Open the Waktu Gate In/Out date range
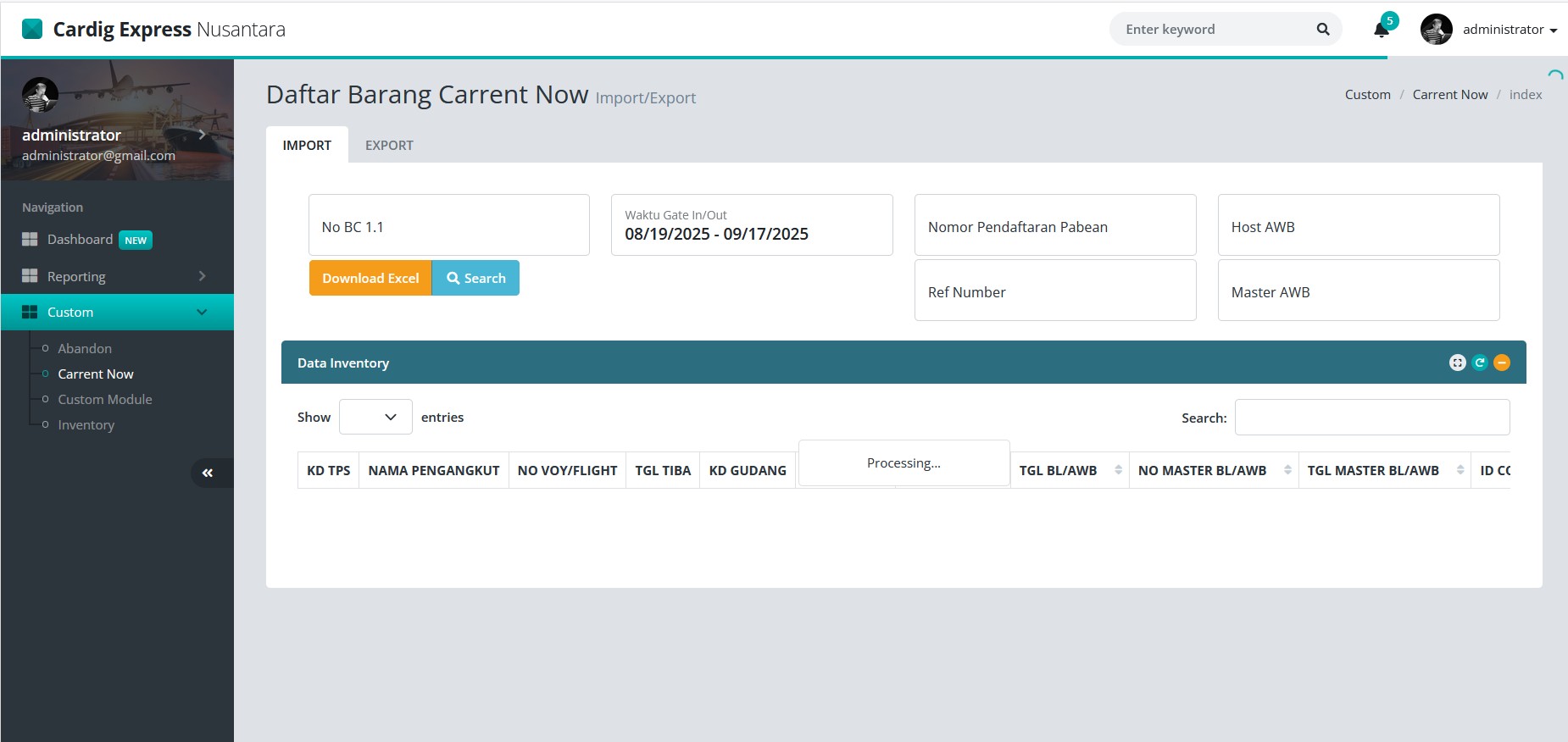Screen dimensions: 1568x742 (751, 225)
